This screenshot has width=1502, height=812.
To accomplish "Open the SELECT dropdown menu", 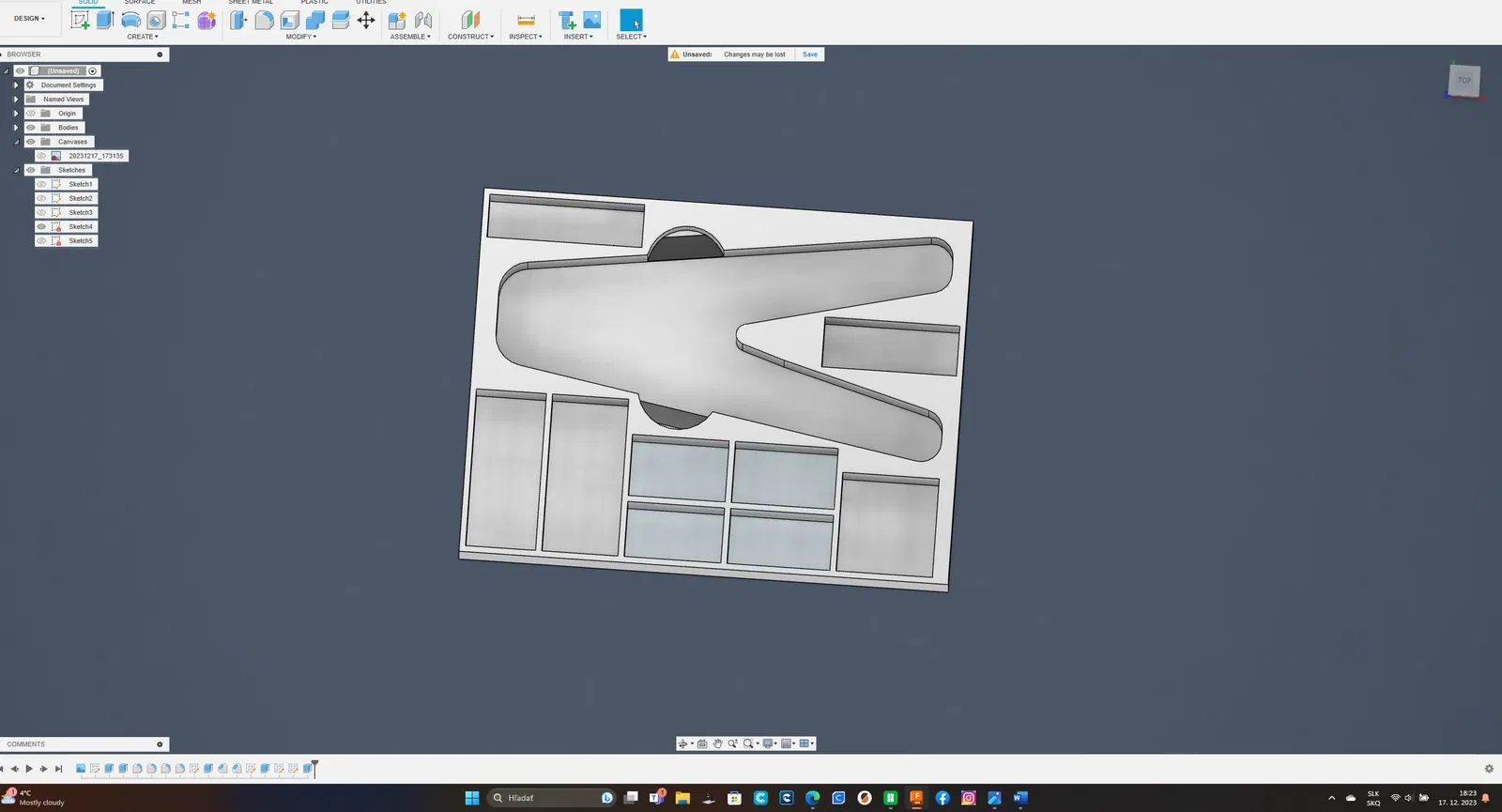I will (631, 37).
